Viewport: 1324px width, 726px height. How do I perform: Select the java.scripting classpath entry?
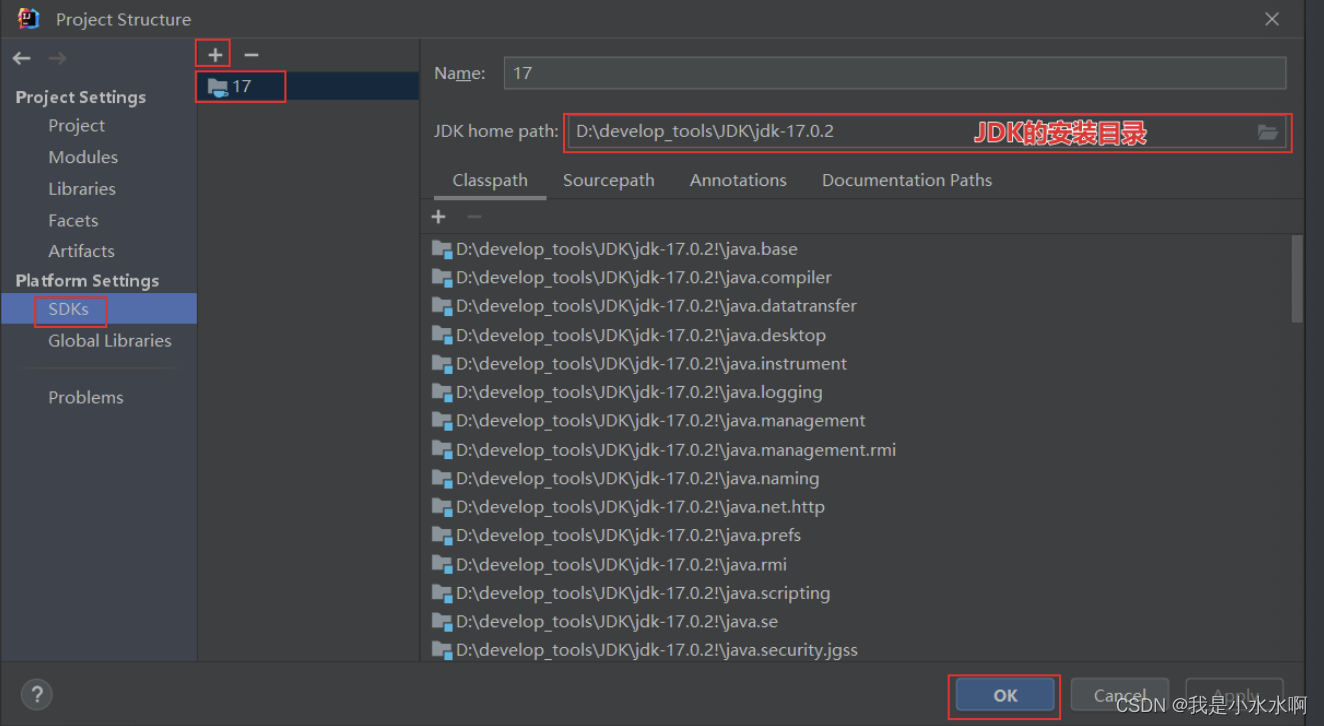tap(630, 593)
